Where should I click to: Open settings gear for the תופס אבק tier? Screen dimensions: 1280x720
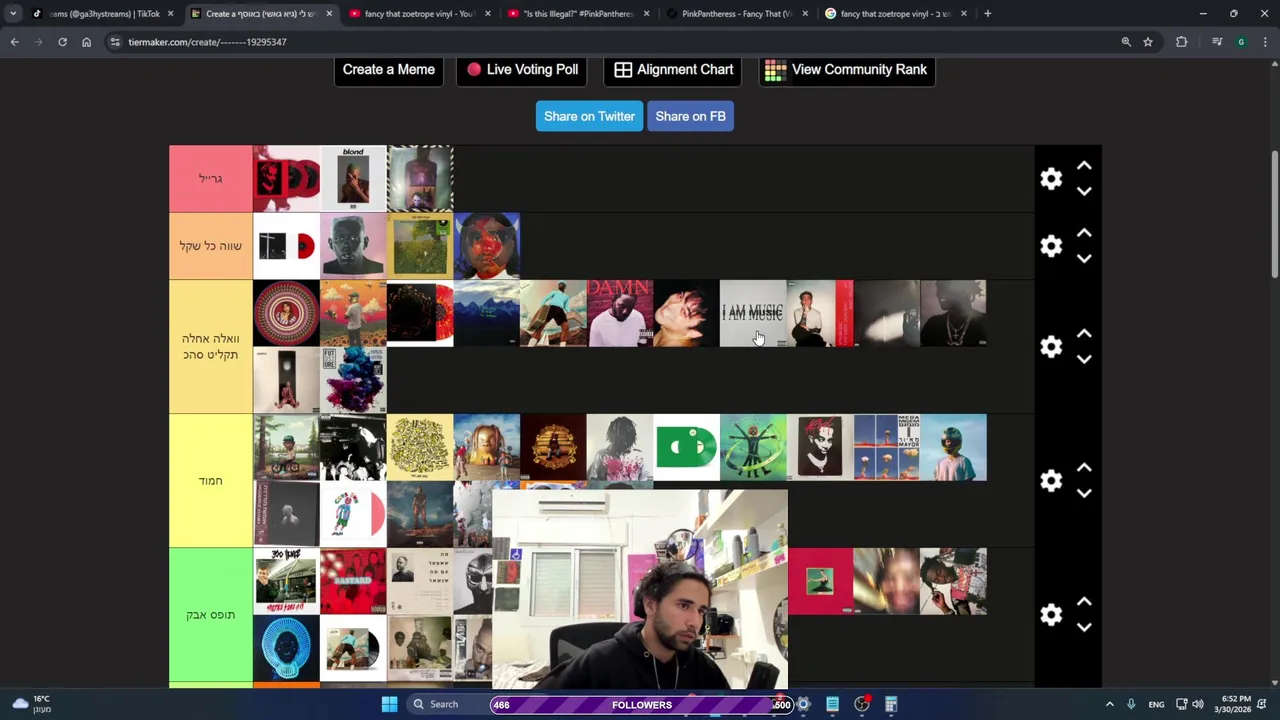pyautogui.click(x=1051, y=615)
